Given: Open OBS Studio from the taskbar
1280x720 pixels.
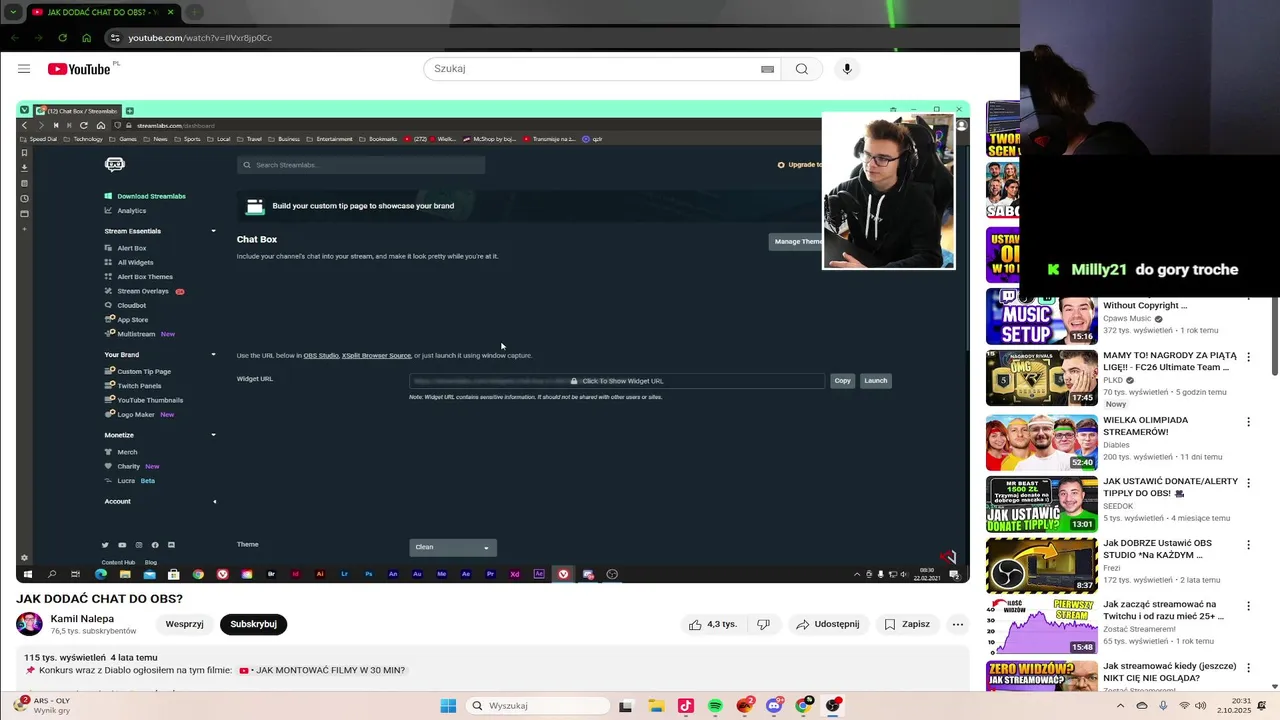Looking at the screenshot, I should coord(832,706).
